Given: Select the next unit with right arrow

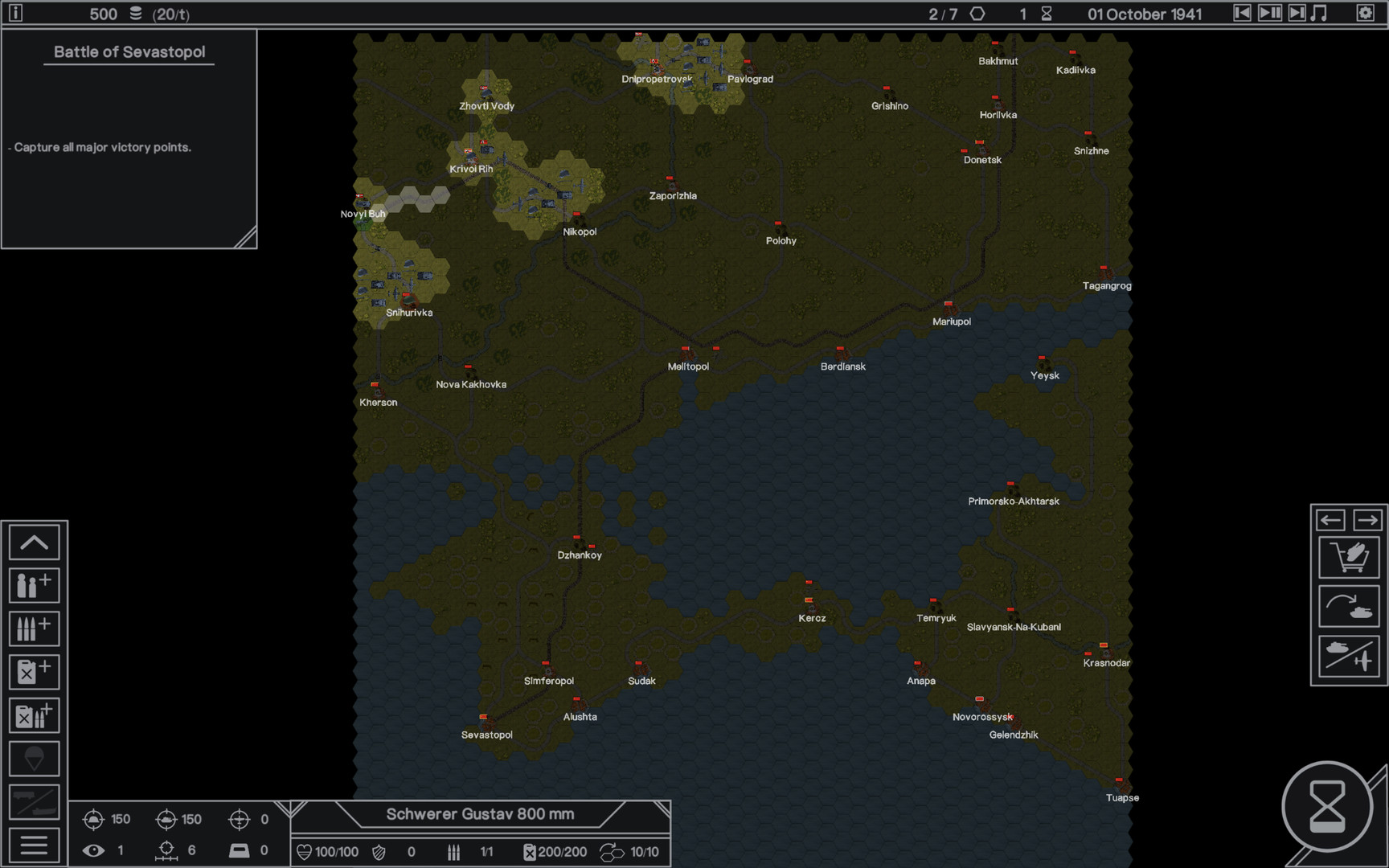Looking at the screenshot, I should [x=1367, y=520].
